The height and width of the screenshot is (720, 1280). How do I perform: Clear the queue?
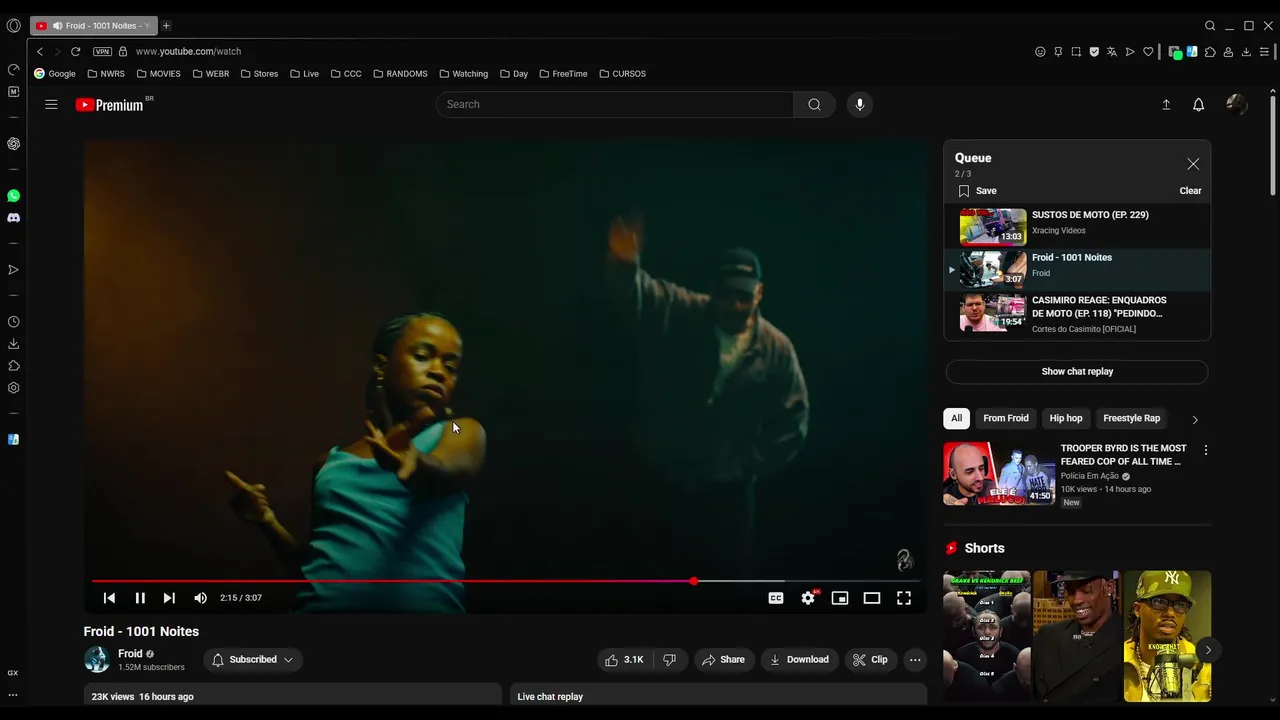pyautogui.click(x=1190, y=191)
